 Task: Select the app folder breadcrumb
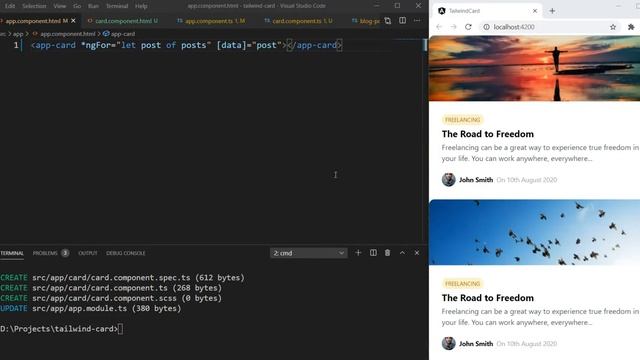point(18,34)
